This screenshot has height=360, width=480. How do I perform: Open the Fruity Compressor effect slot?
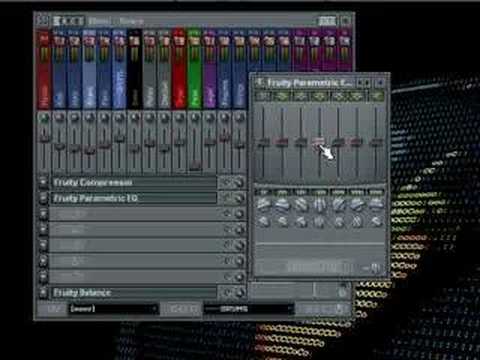click(x=133, y=182)
